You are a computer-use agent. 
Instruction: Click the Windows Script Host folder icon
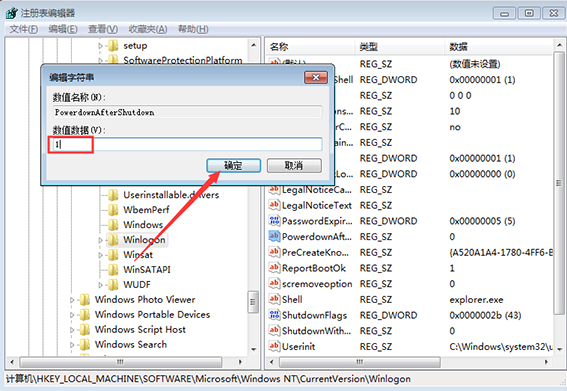click(x=85, y=330)
